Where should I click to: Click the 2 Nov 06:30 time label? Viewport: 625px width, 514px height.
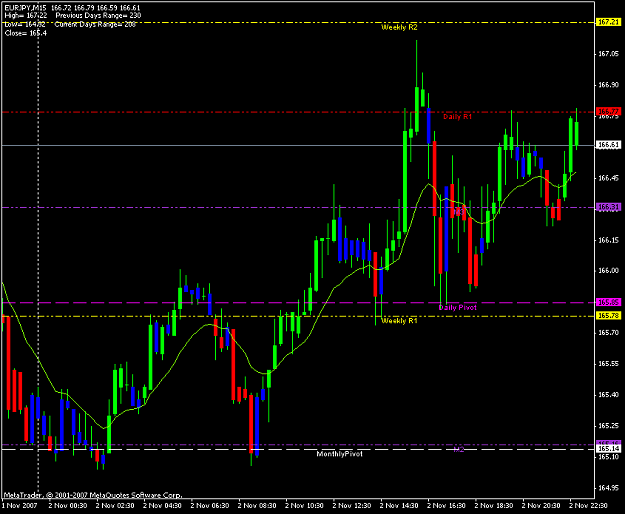coord(210,506)
